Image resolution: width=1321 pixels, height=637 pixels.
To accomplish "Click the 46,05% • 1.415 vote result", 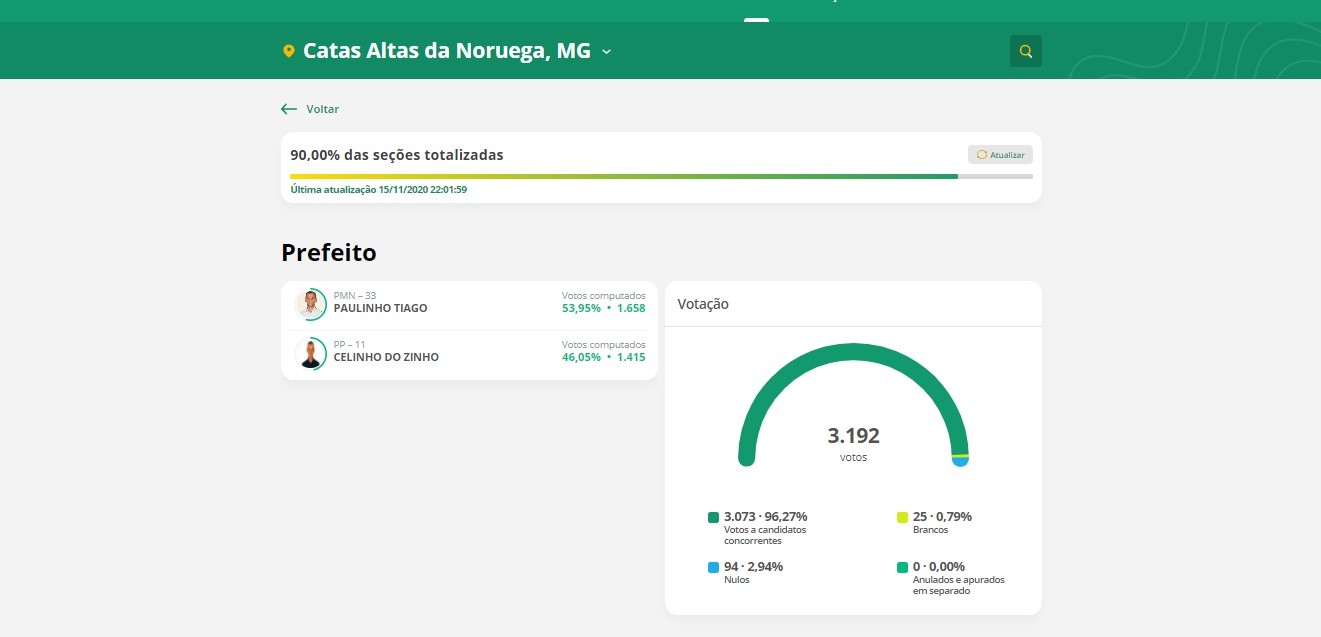I will 604,357.
